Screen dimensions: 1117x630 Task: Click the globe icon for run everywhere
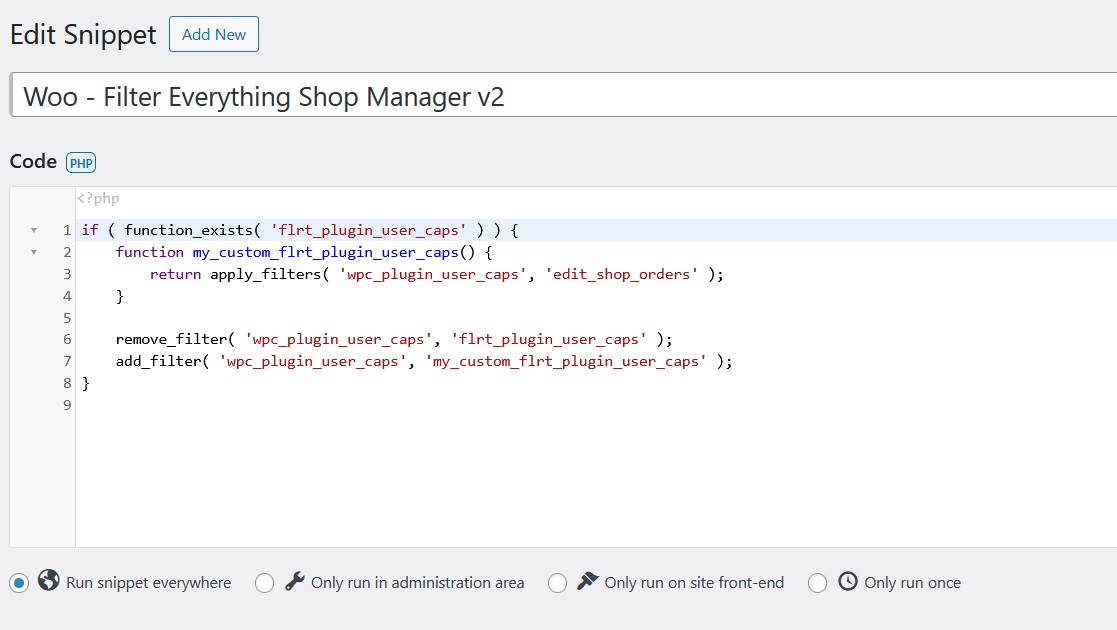point(48,580)
